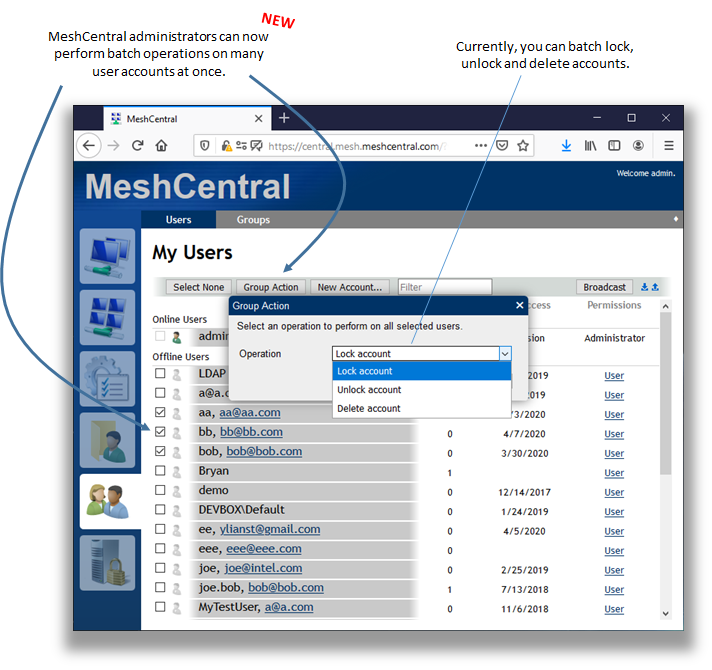Image resolution: width=712 pixels, height=670 pixels.
Task: Open ylianst@gmail.com email link
Action: (270, 529)
